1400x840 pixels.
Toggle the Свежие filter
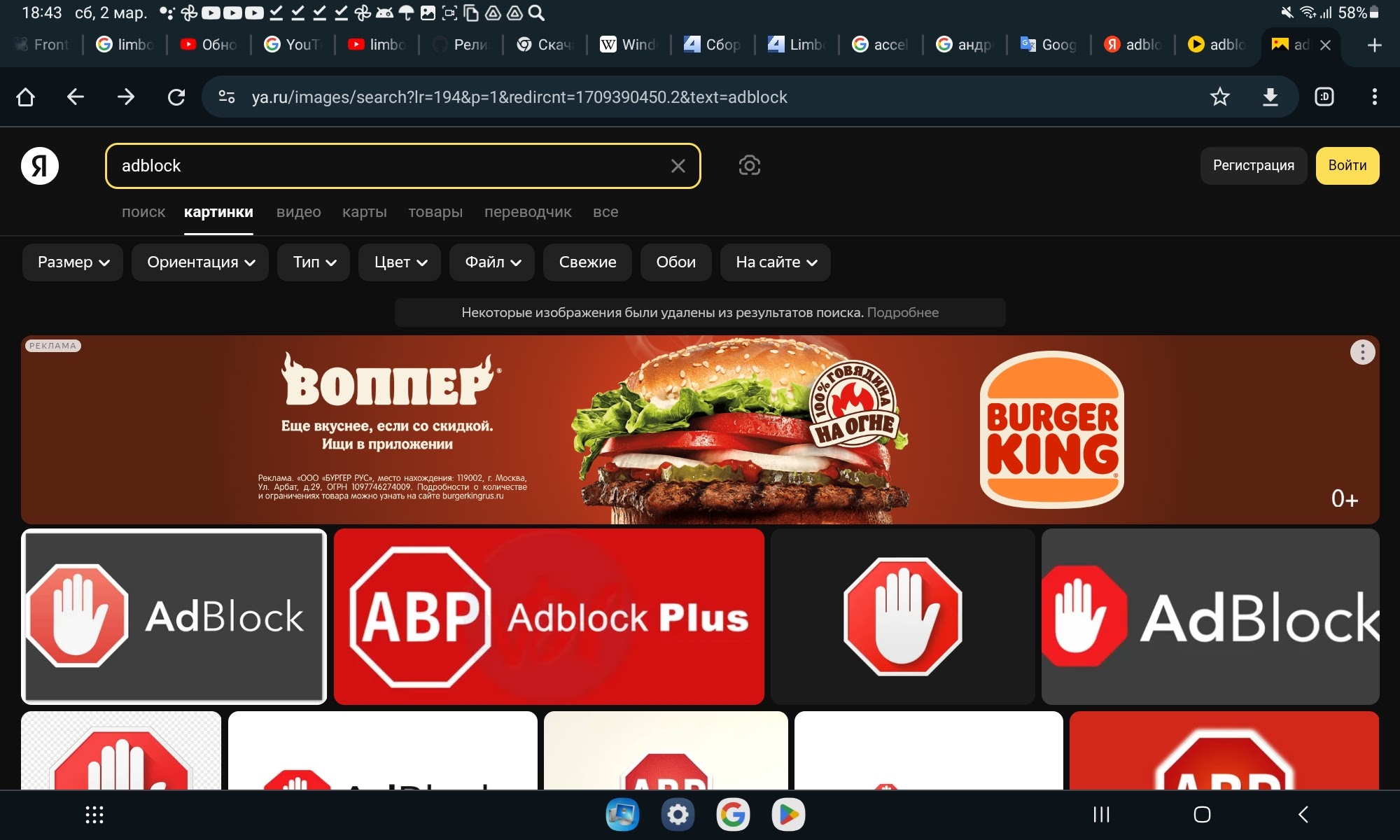(587, 262)
